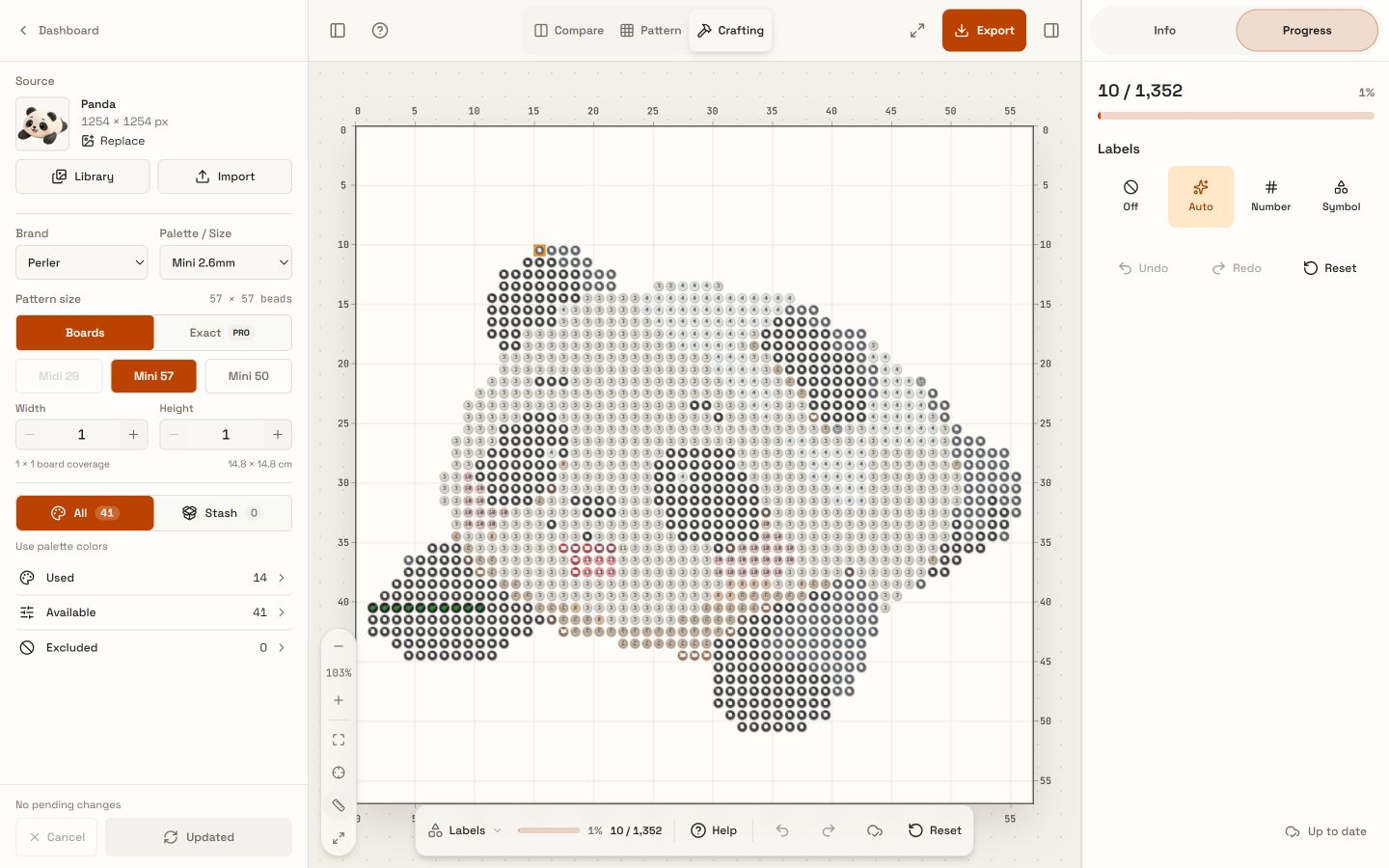This screenshot has height=868, width=1389.
Task: Click the Progress panel progress bar
Action: [1236, 116]
